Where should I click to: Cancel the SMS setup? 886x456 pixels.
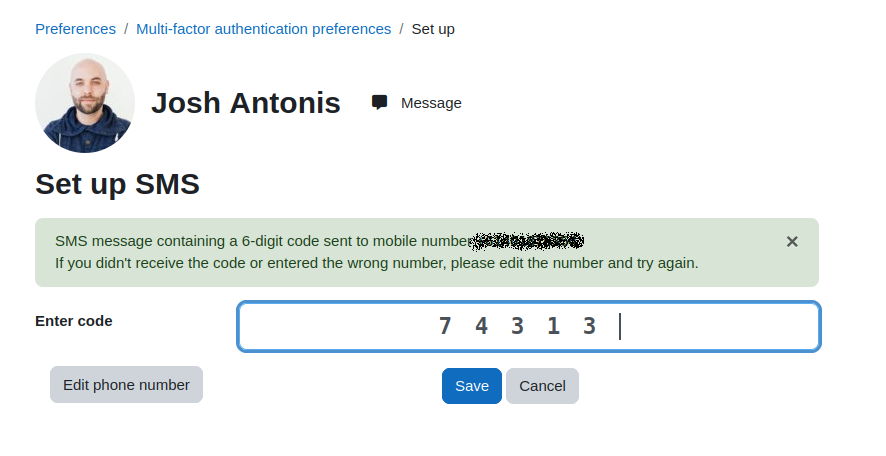pos(542,386)
